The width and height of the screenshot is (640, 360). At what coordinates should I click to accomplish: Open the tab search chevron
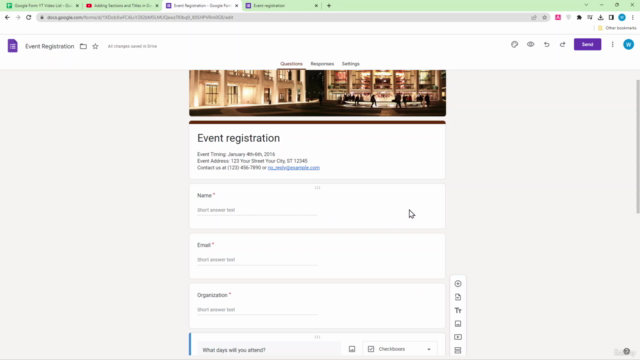[586, 5]
